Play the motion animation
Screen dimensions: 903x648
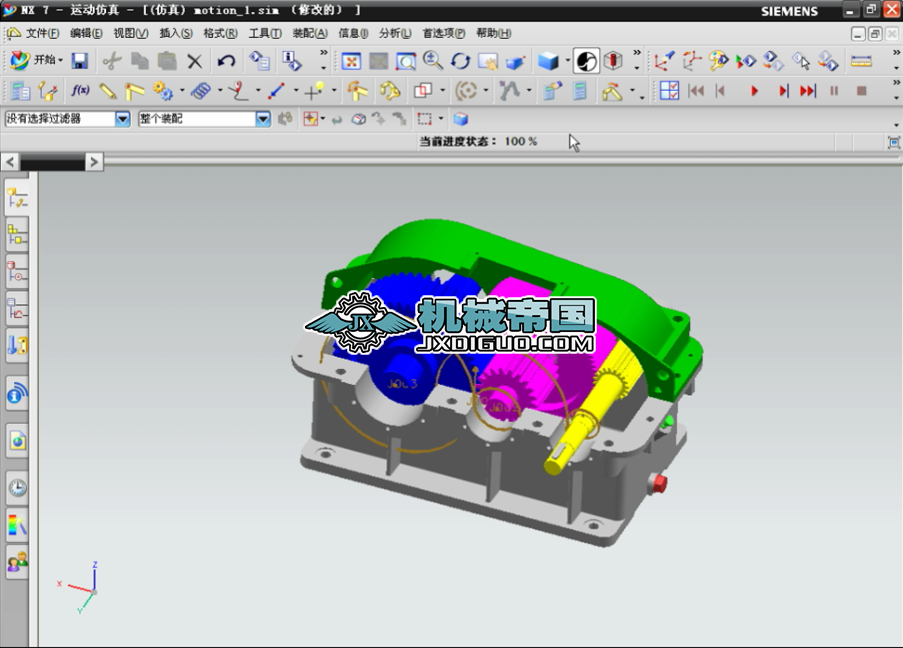pyautogui.click(x=754, y=91)
